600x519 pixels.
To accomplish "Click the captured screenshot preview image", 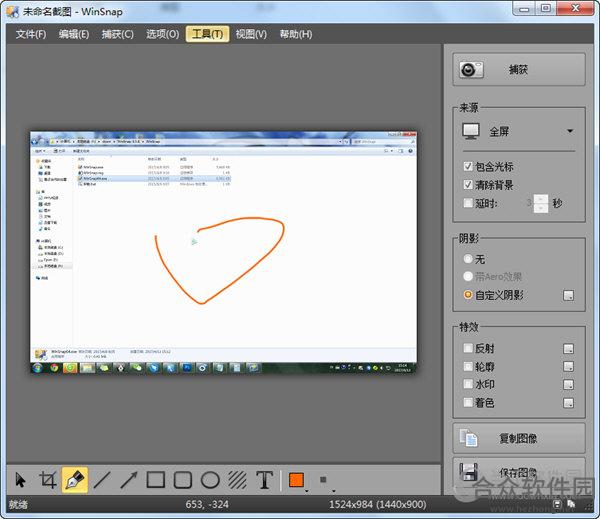I will 223,253.
